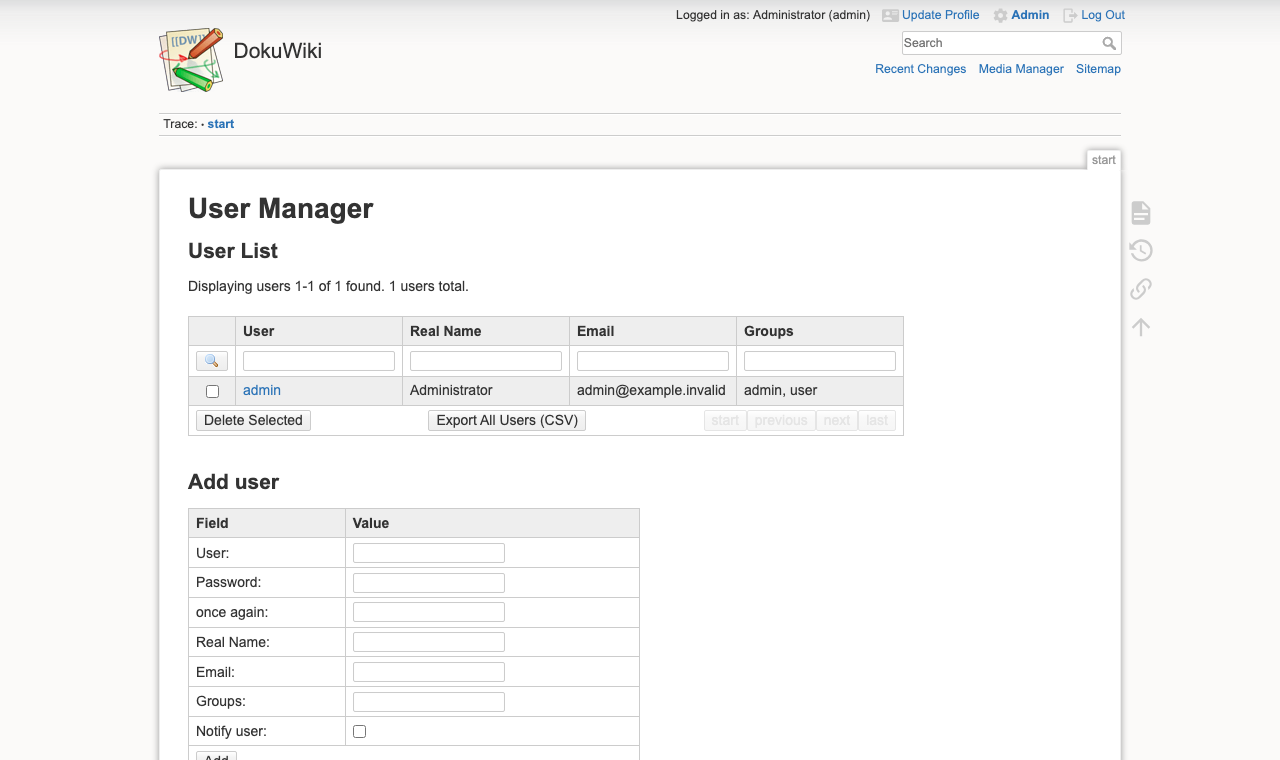1280x760 pixels.
Task: Click the Delete Selected button
Action: 253,420
